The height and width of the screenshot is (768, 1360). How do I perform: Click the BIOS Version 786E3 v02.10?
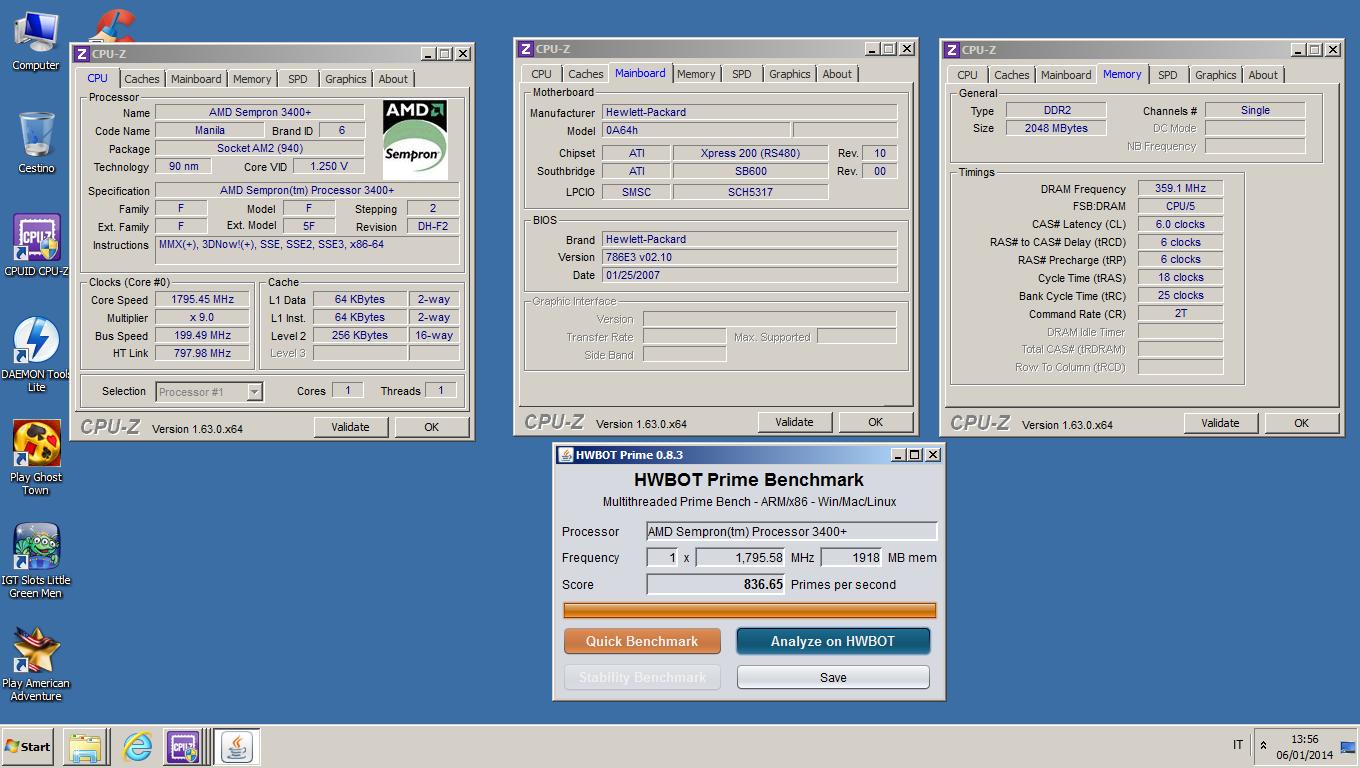pyautogui.click(x=750, y=257)
